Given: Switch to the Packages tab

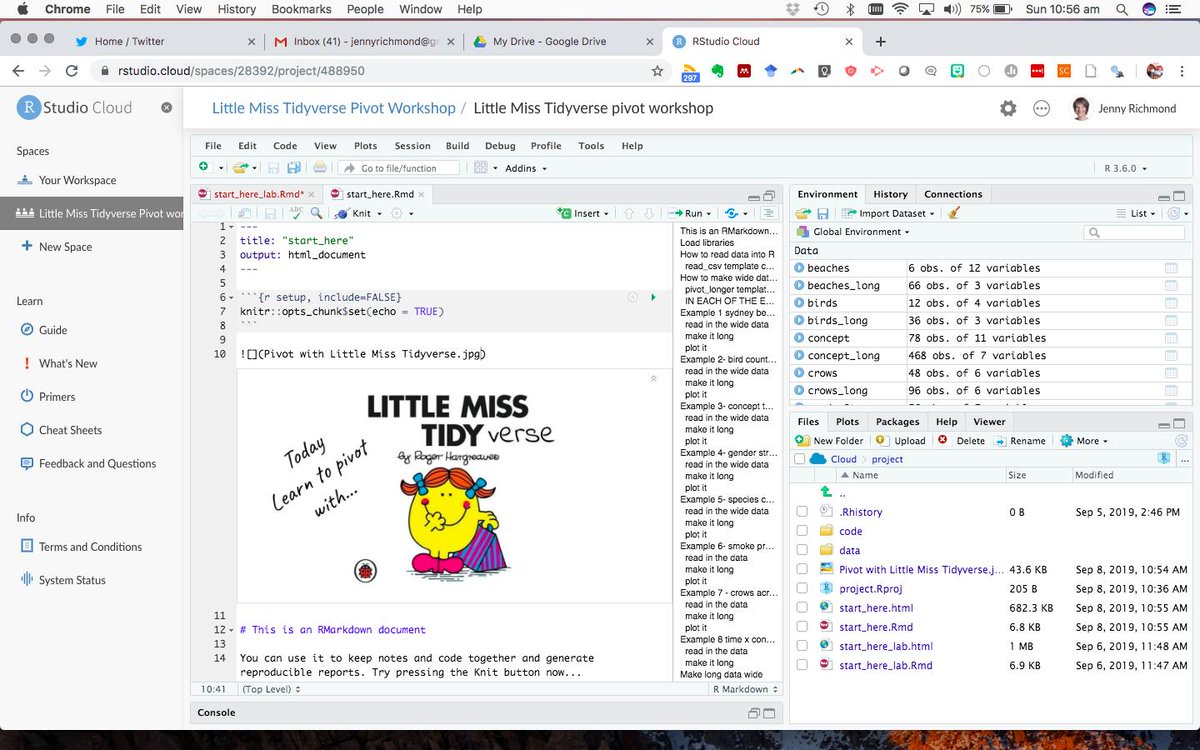Looking at the screenshot, I should coord(897,422).
